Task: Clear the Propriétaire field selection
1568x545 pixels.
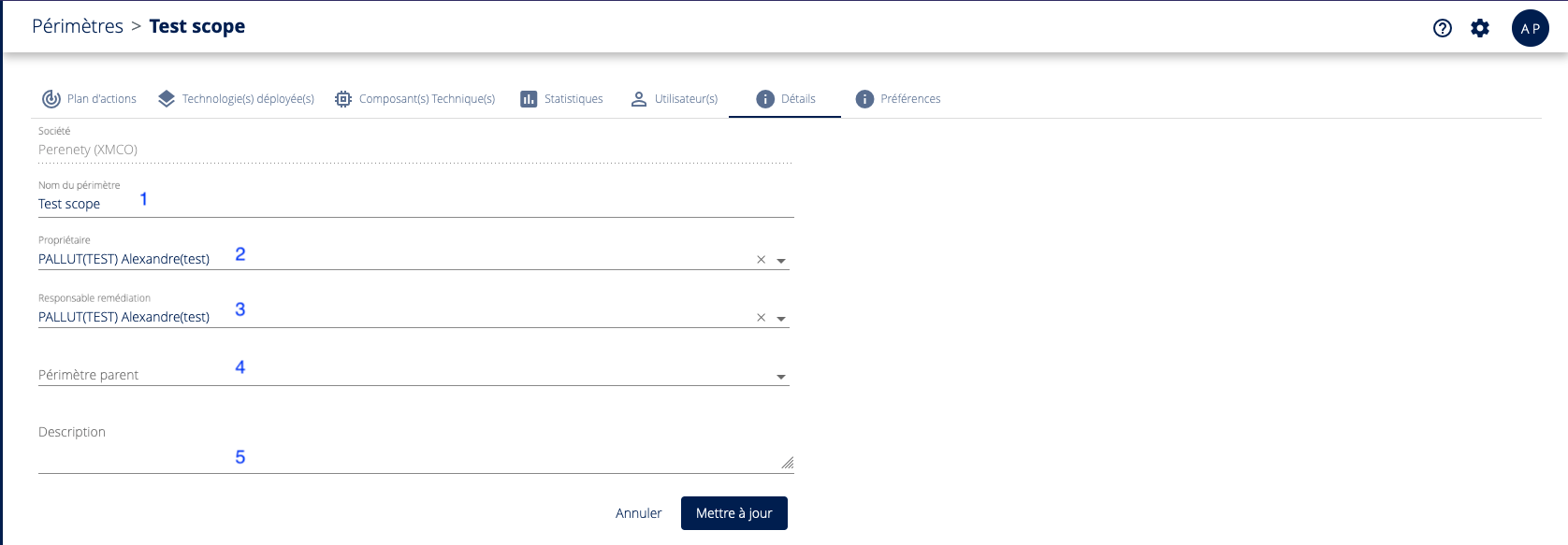Action: pyautogui.click(x=761, y=260)
